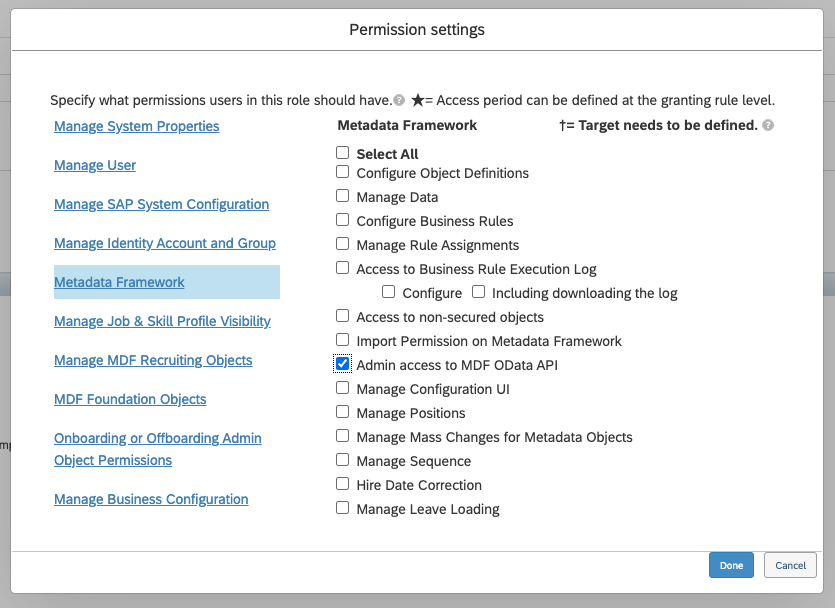Select Manage User permission category
The width and height of the screenshot is (835, 608).
[x=95, y=165]
